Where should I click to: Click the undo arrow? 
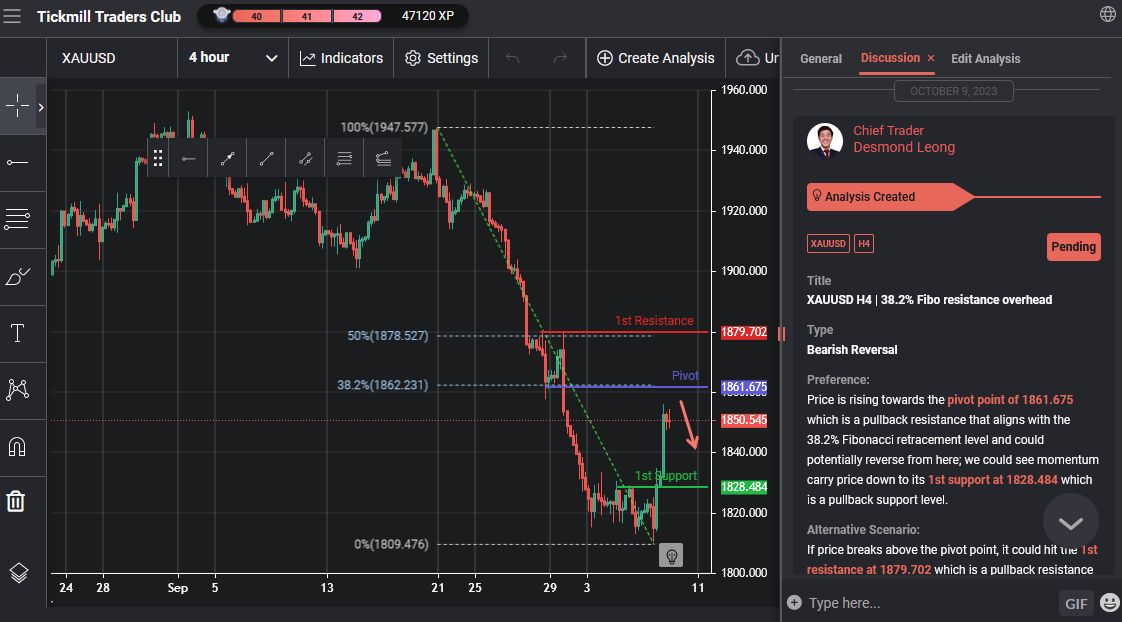[512, 58]
